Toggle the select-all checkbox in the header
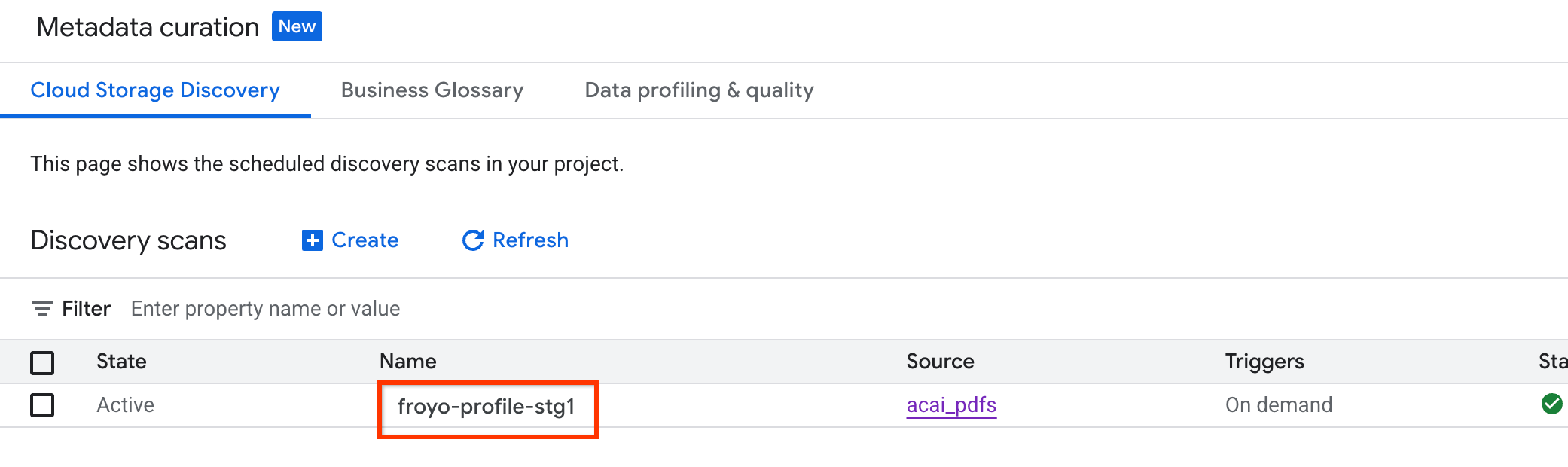The height and width of the screenshot is (467, 1568). click(43, 362)
